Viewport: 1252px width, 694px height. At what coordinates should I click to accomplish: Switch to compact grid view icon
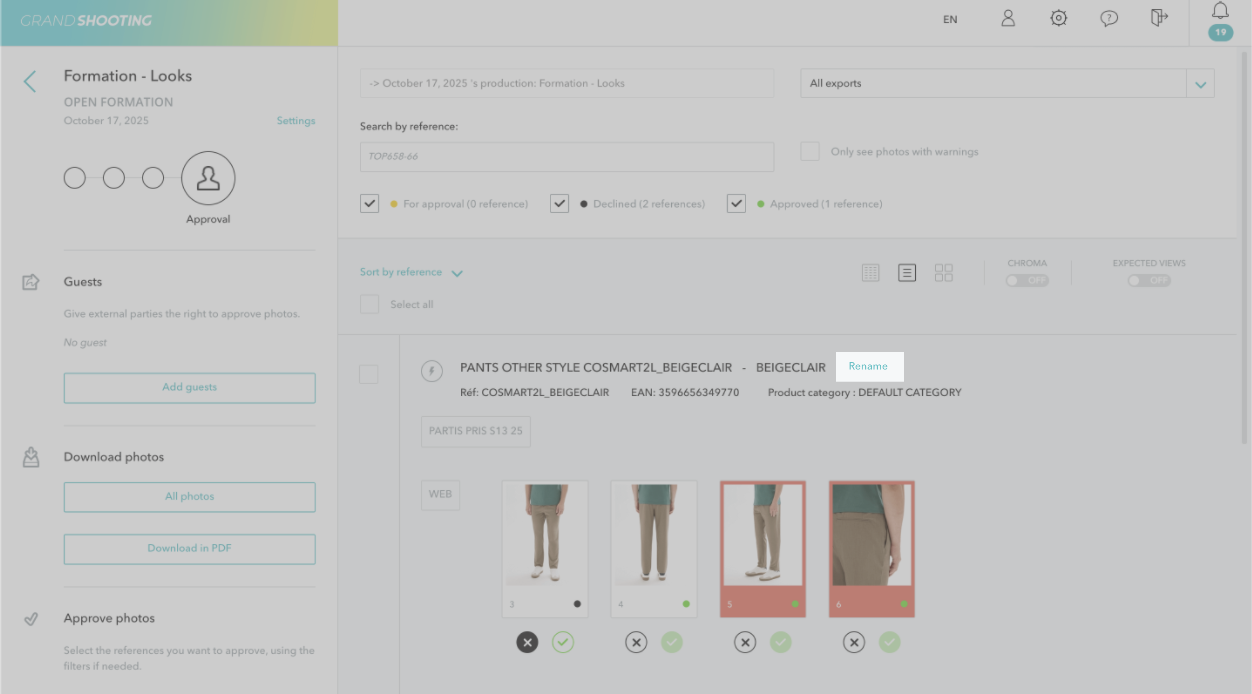point(871,273)
